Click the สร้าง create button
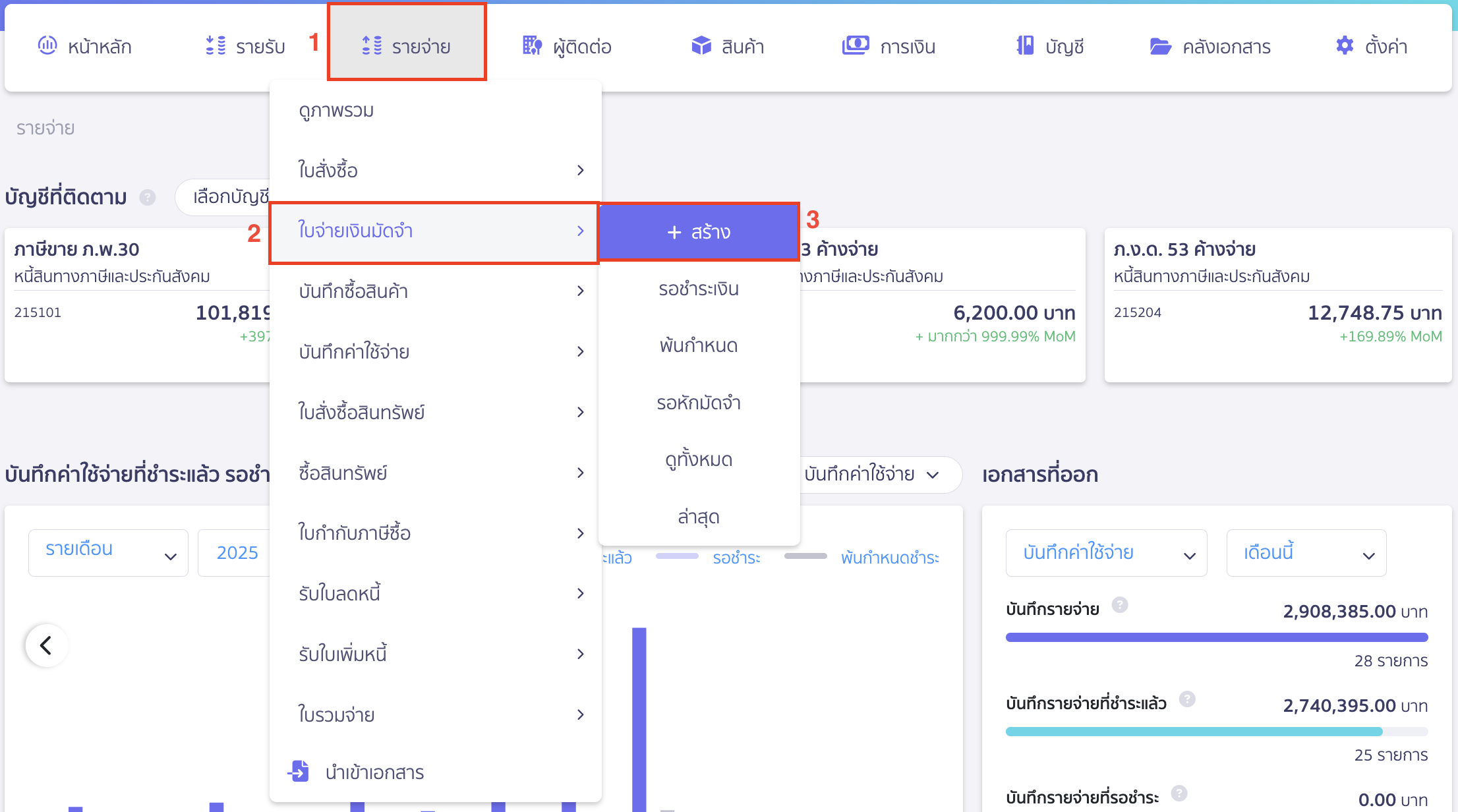This screenshot has height=812, width=1458. 699,232
